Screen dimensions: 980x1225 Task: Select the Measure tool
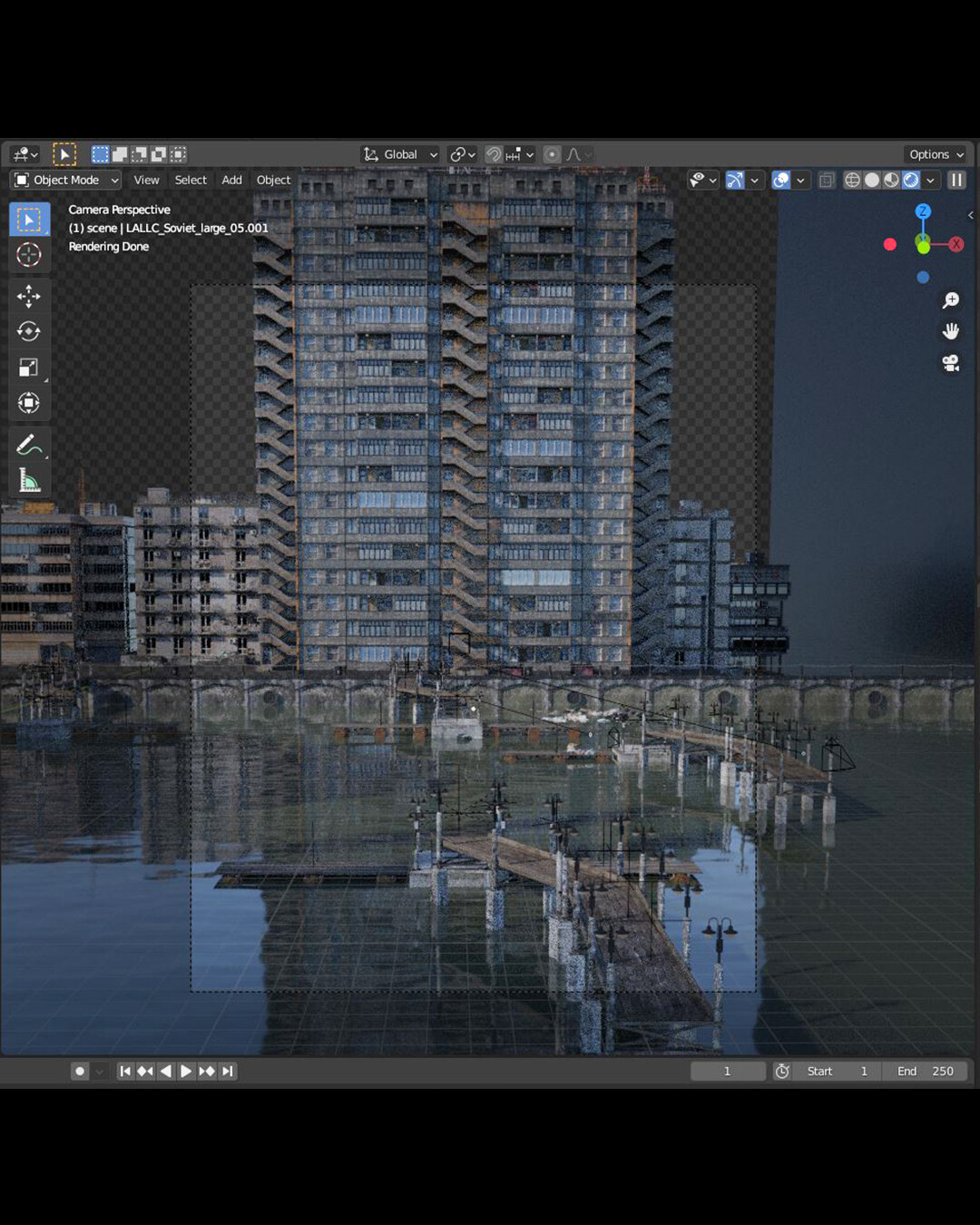tap(29, 481)
